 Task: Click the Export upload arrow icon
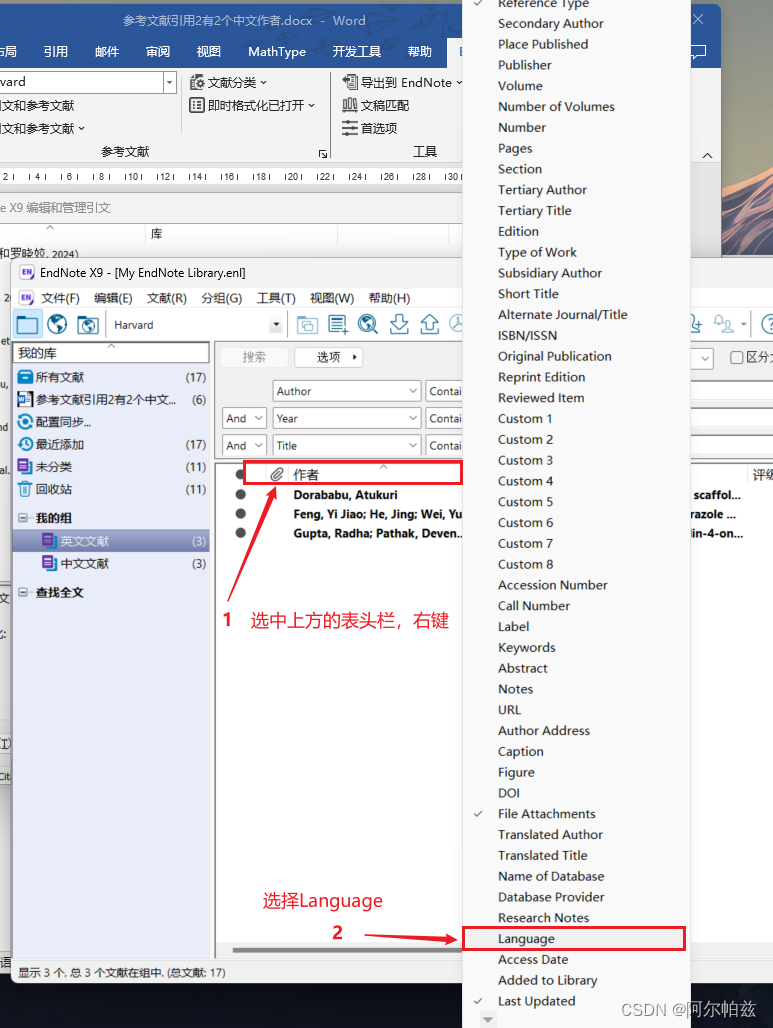tap(429, 325)
